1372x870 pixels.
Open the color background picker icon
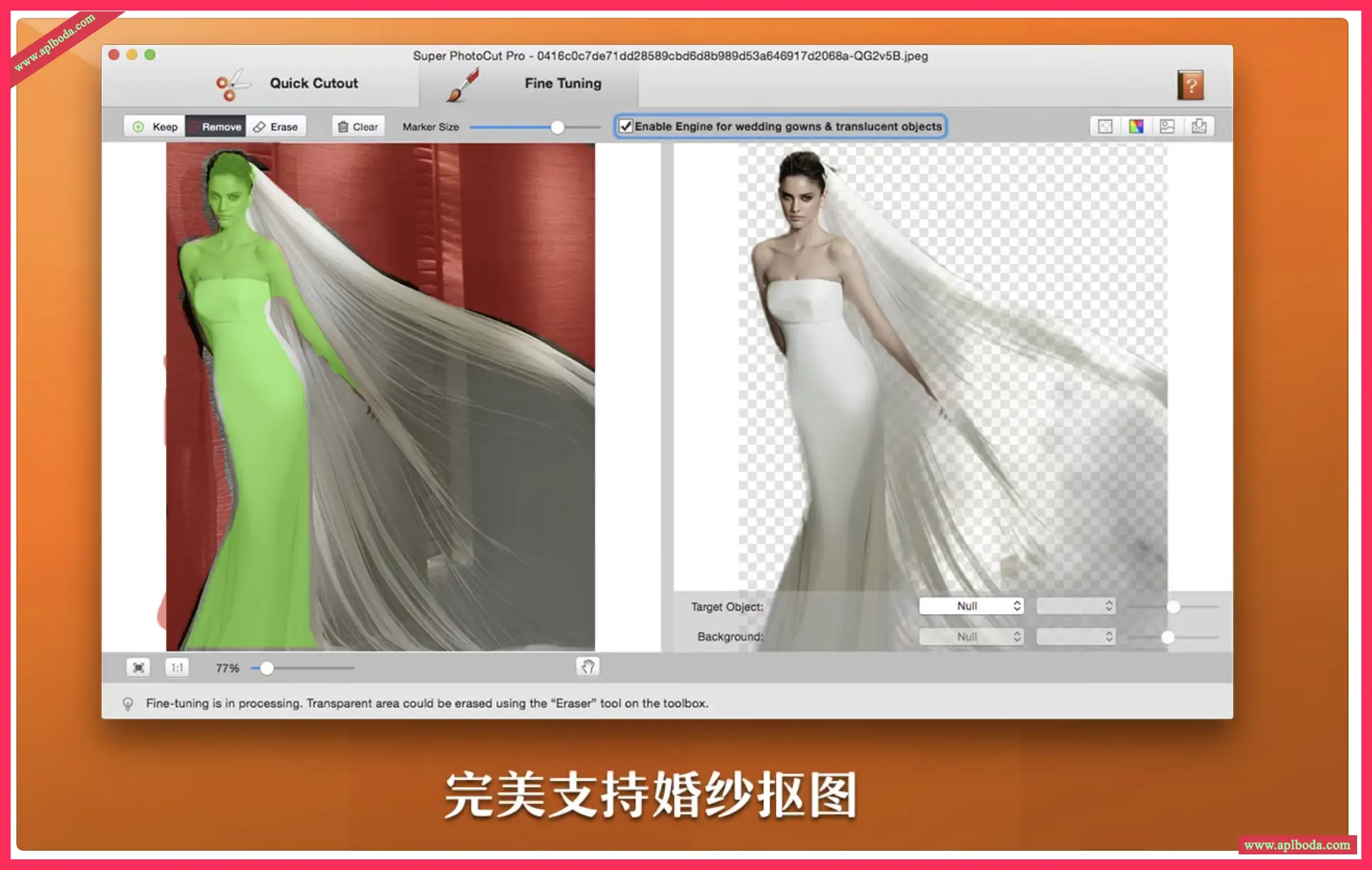click(x=1136, y=126)
